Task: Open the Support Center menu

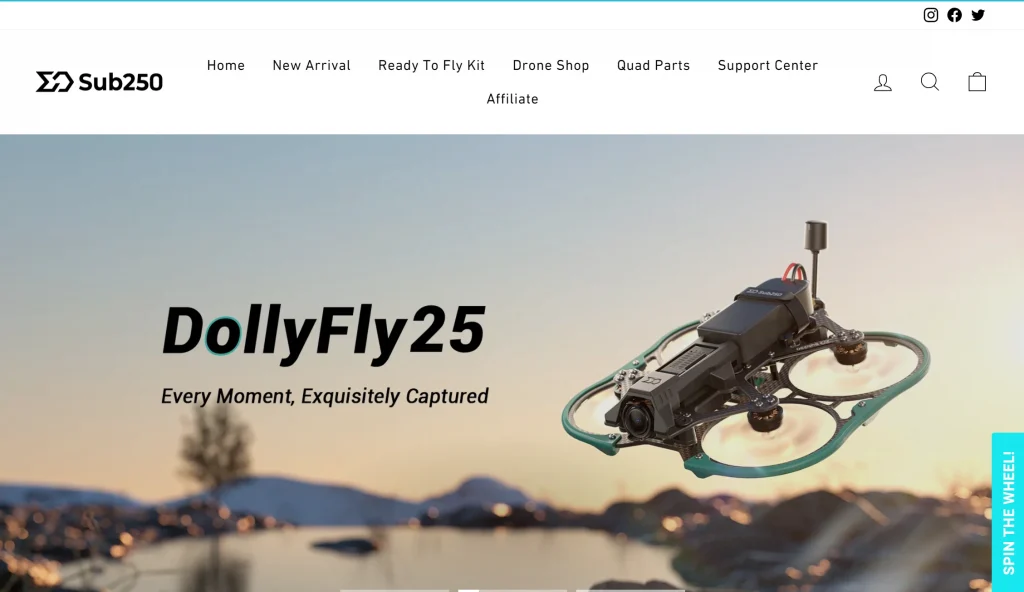Action: (768, 65)
